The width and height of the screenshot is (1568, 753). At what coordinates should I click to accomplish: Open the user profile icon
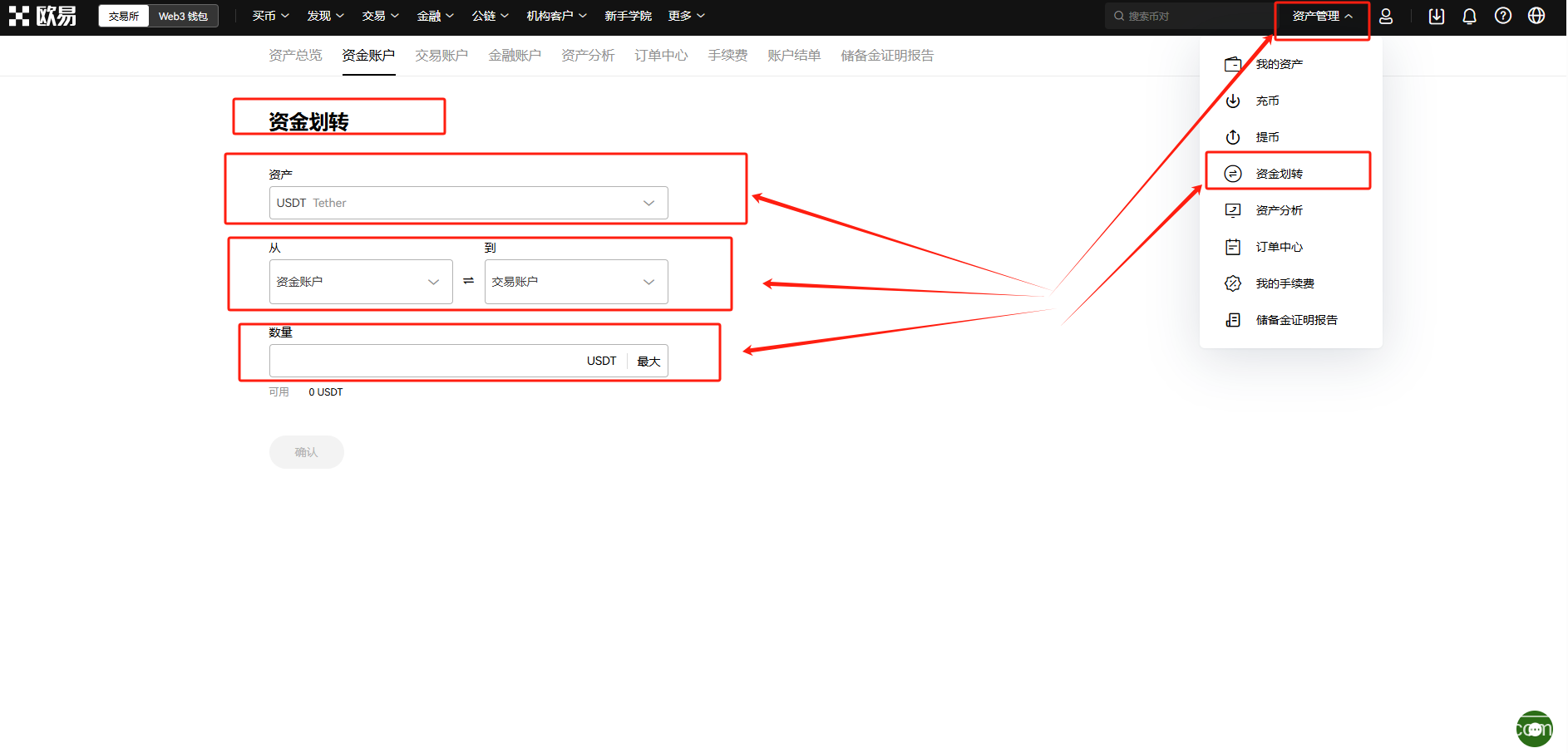[1386, 16]
